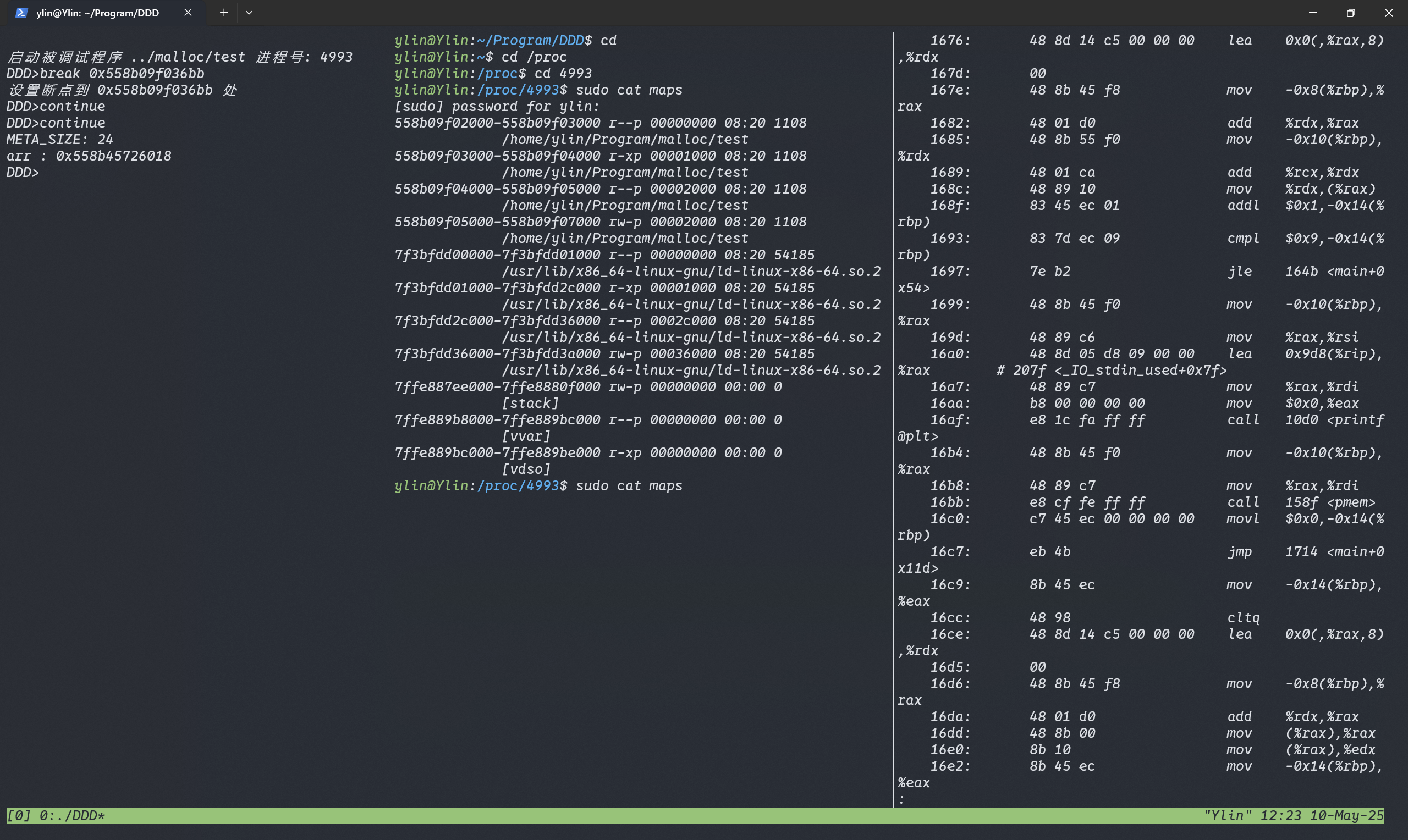Click the 'cd 4993' command line
Screen dimensions: 1408x840
(493, 74)
